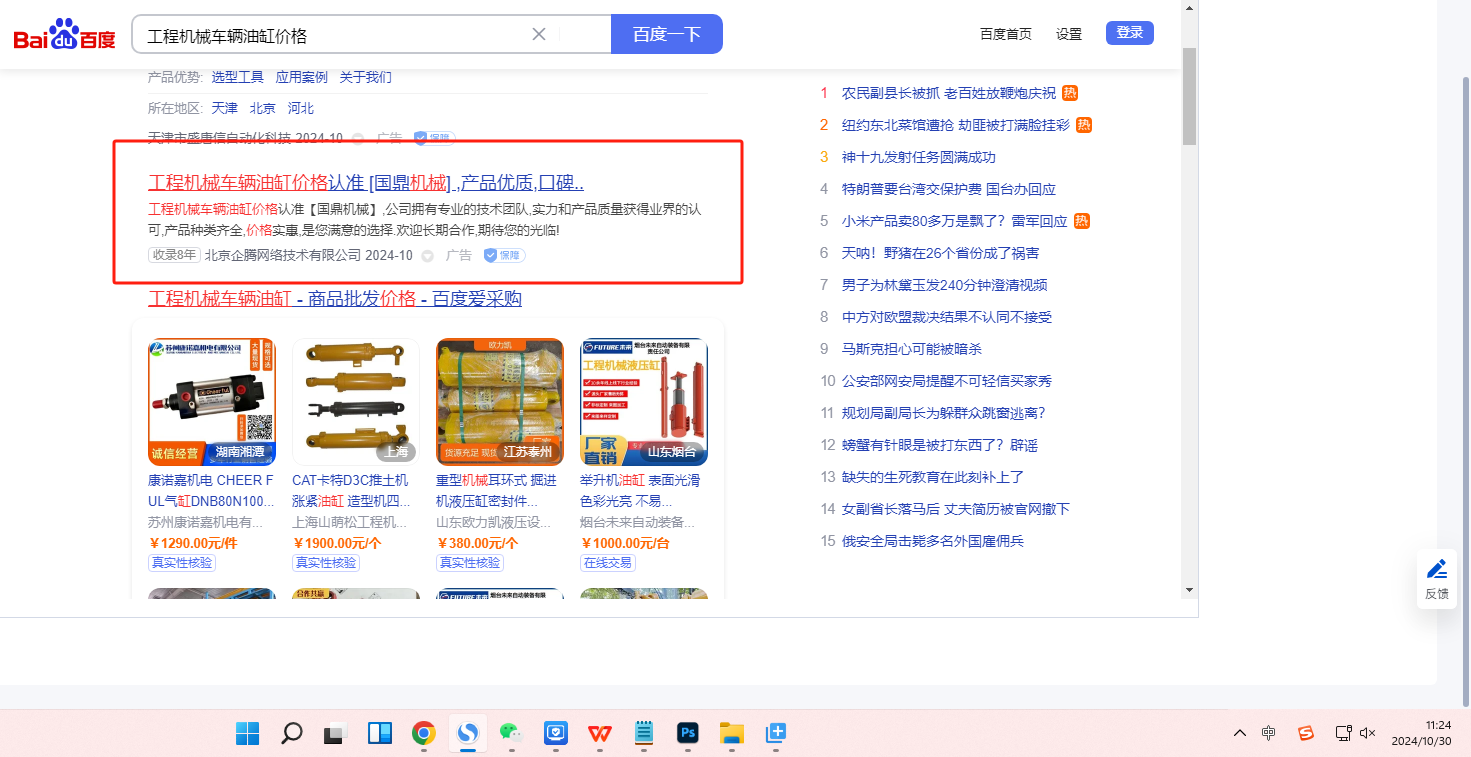Open Photoshop from the taskbar
The height and width of the screenshot is (757, 1471).
click(x=687, y=733)
